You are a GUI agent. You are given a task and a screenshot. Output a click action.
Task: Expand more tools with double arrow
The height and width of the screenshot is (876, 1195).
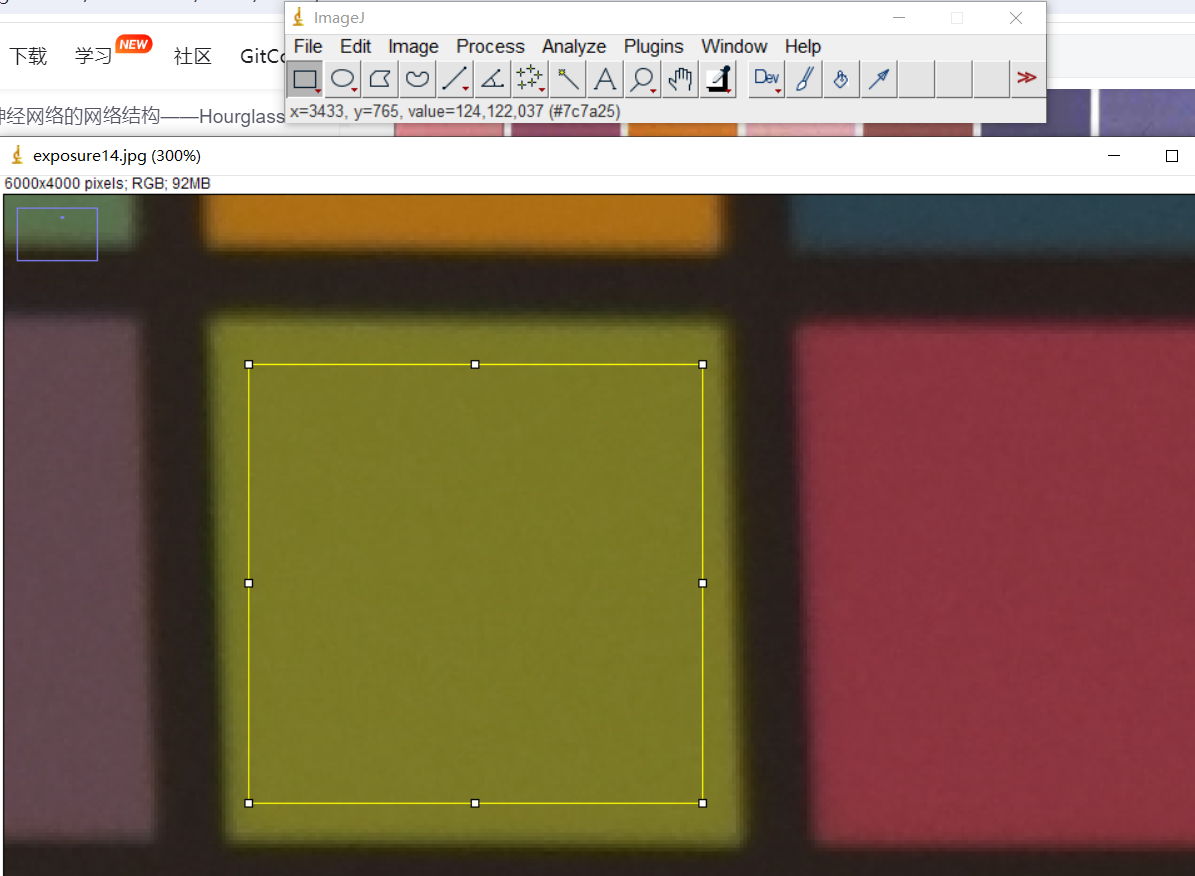1026,78
